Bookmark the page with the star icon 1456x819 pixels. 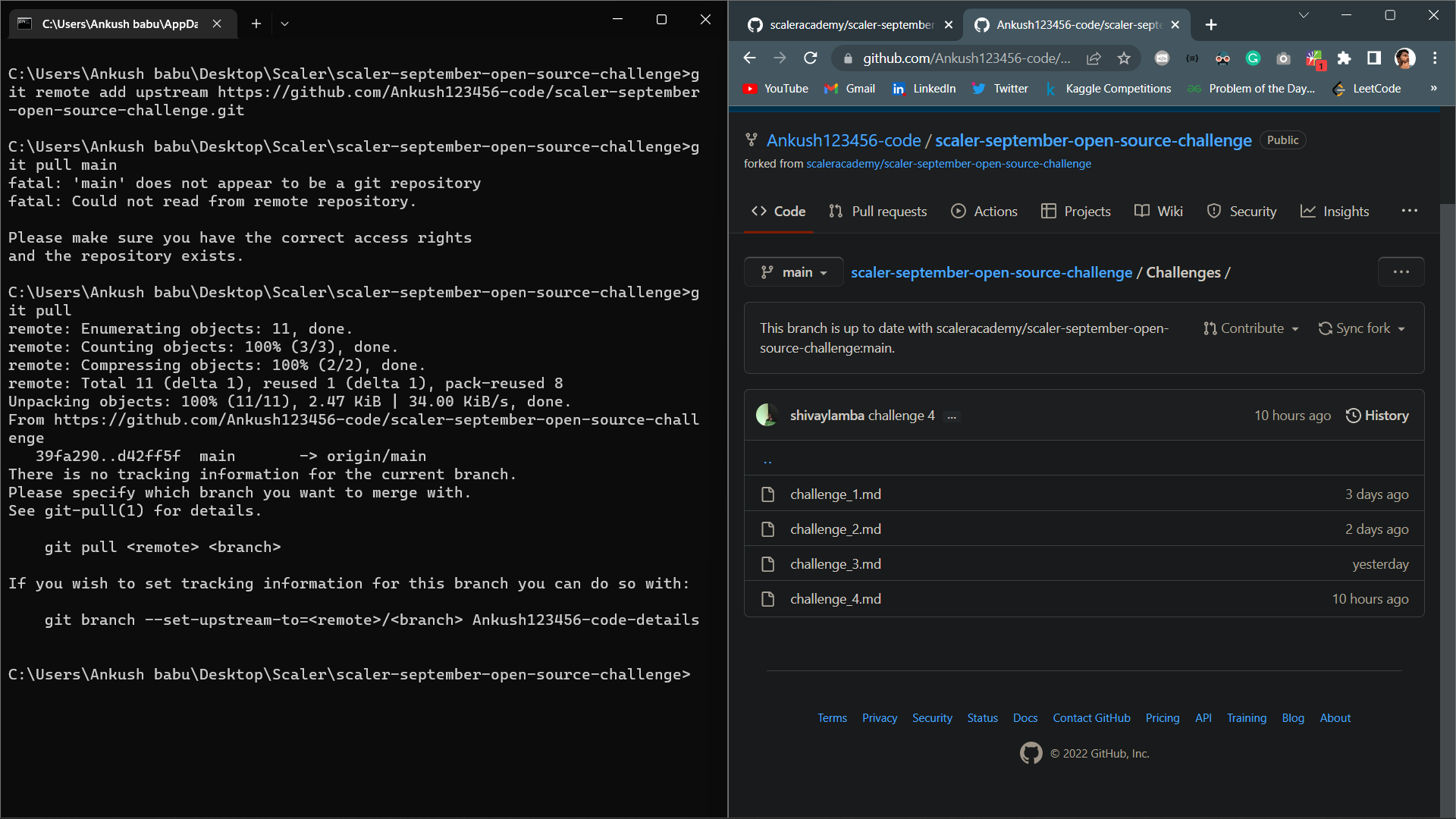[1125, 58]
